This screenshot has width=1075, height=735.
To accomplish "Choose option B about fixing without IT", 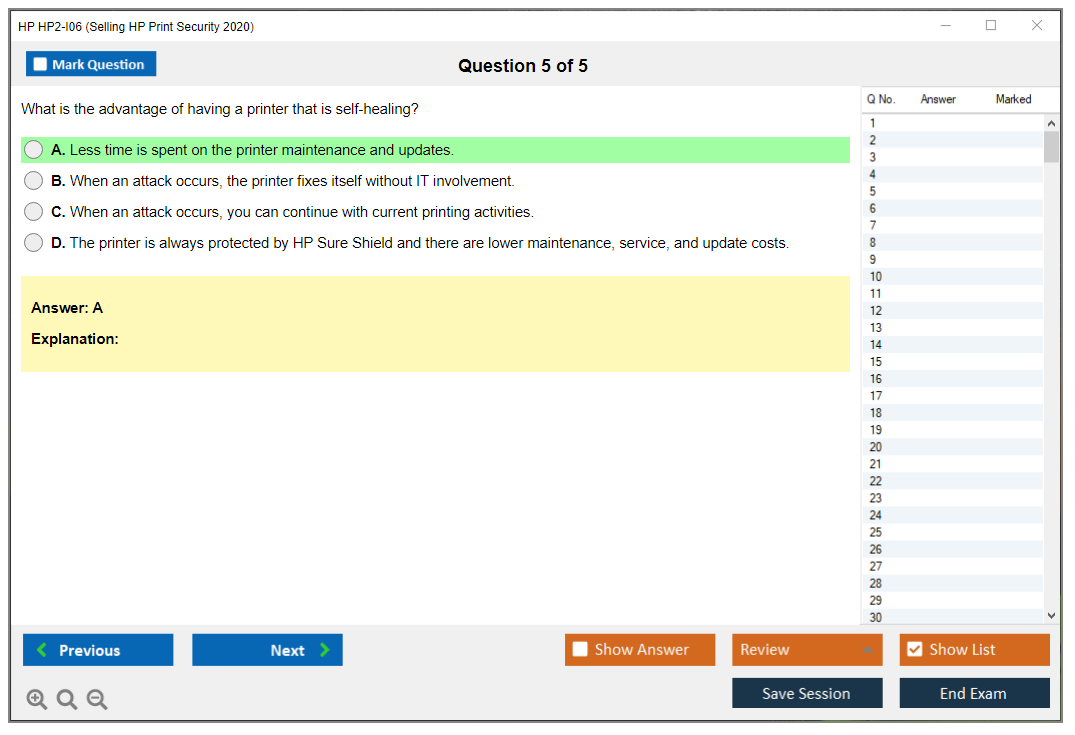I will pos(34,181).
